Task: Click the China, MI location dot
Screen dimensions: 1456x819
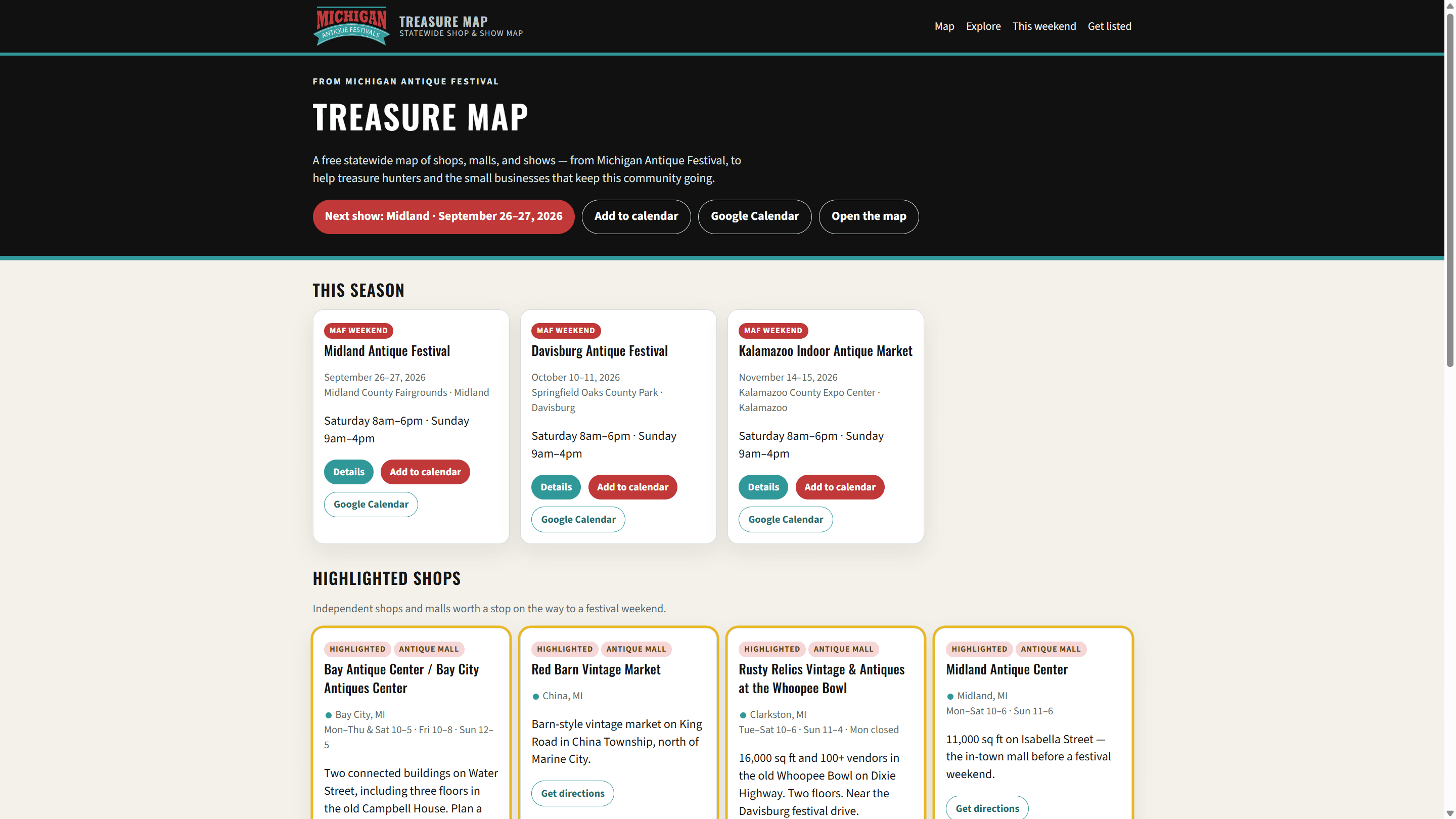Action: tap(535, 697)
